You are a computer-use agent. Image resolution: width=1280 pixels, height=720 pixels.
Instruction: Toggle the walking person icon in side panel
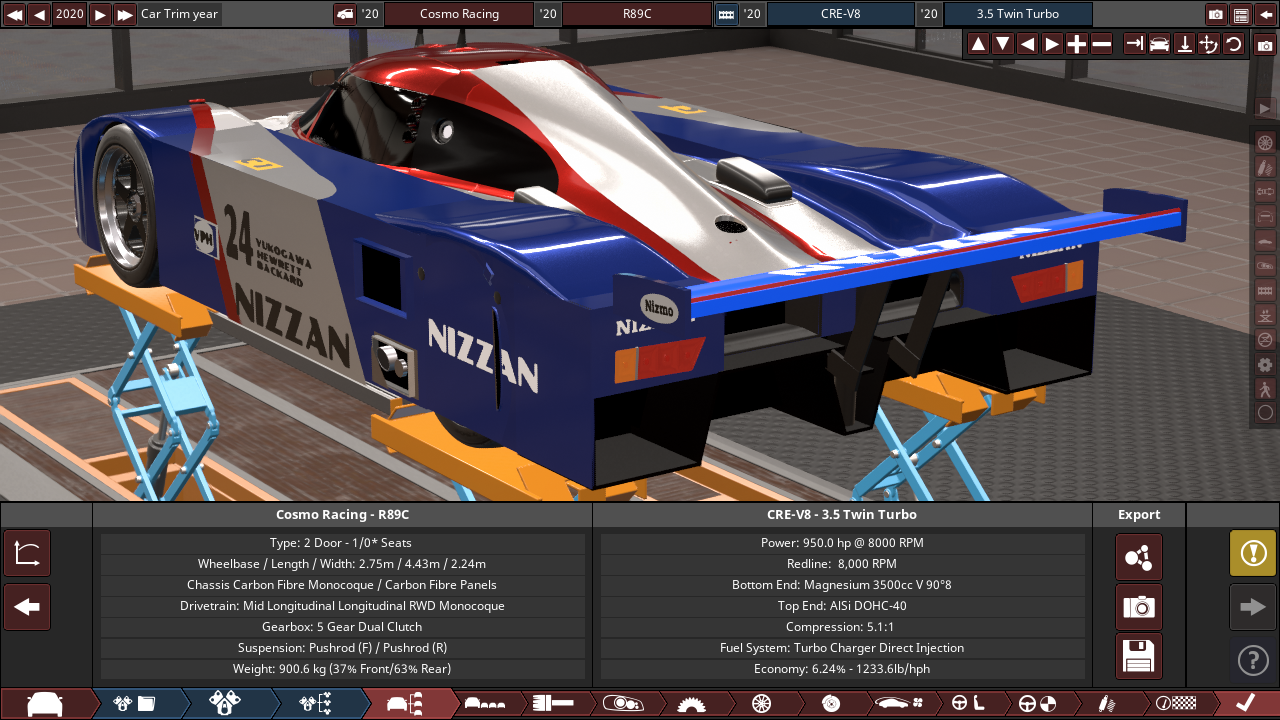(1265, 389)
